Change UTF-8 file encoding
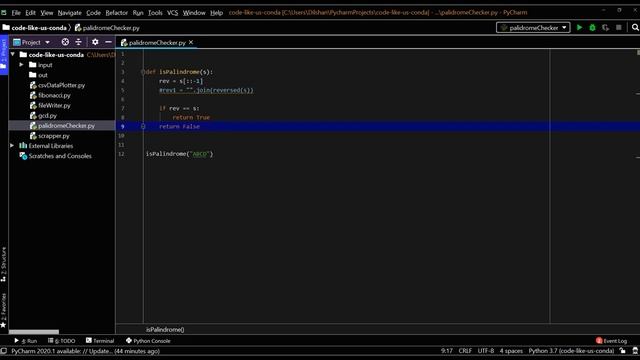This screenshot has height=360, width=640. pos(486,351)
